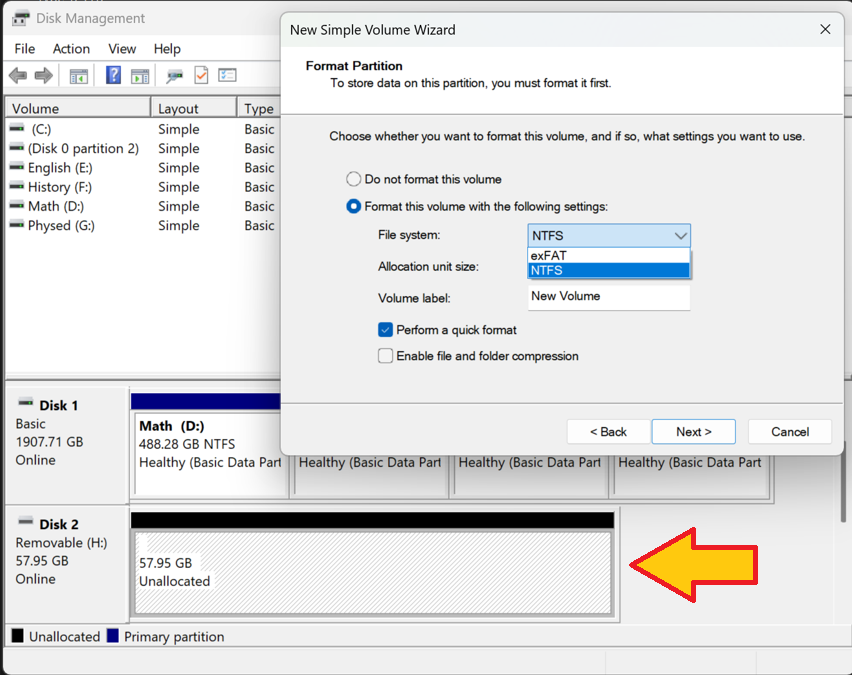Select the 57.95 GB Unallocated space on Disk 2

click(372, 572)
